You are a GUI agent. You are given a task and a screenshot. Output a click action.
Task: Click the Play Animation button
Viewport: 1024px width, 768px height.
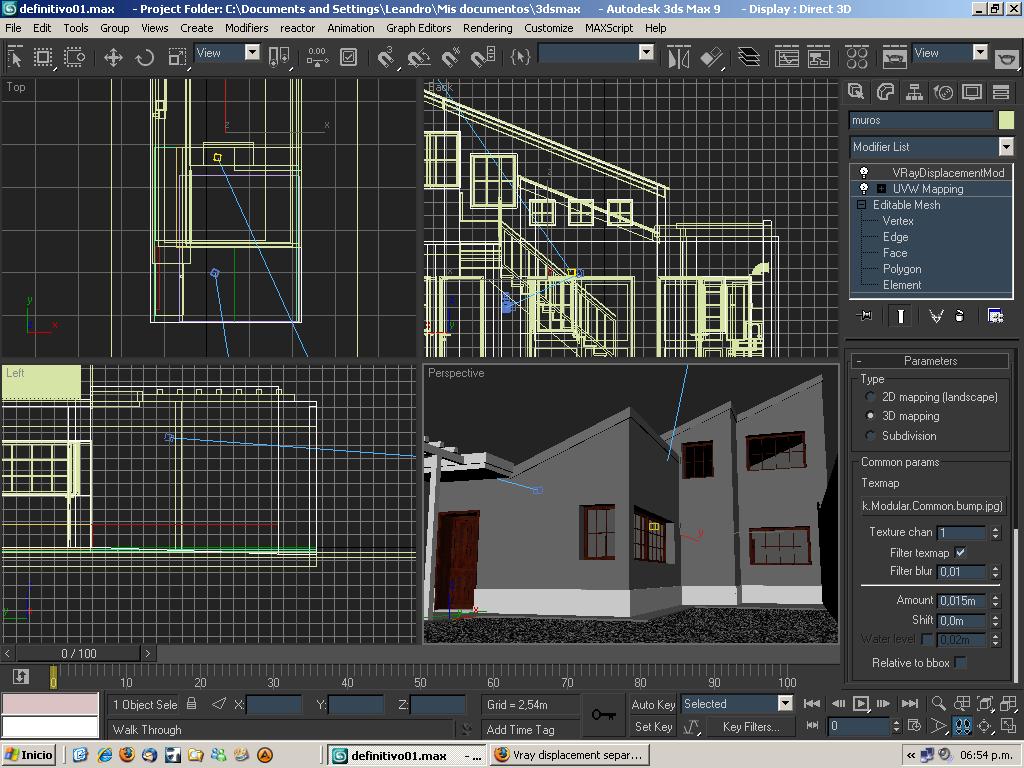pyautogui.click(x=859, y=704)
